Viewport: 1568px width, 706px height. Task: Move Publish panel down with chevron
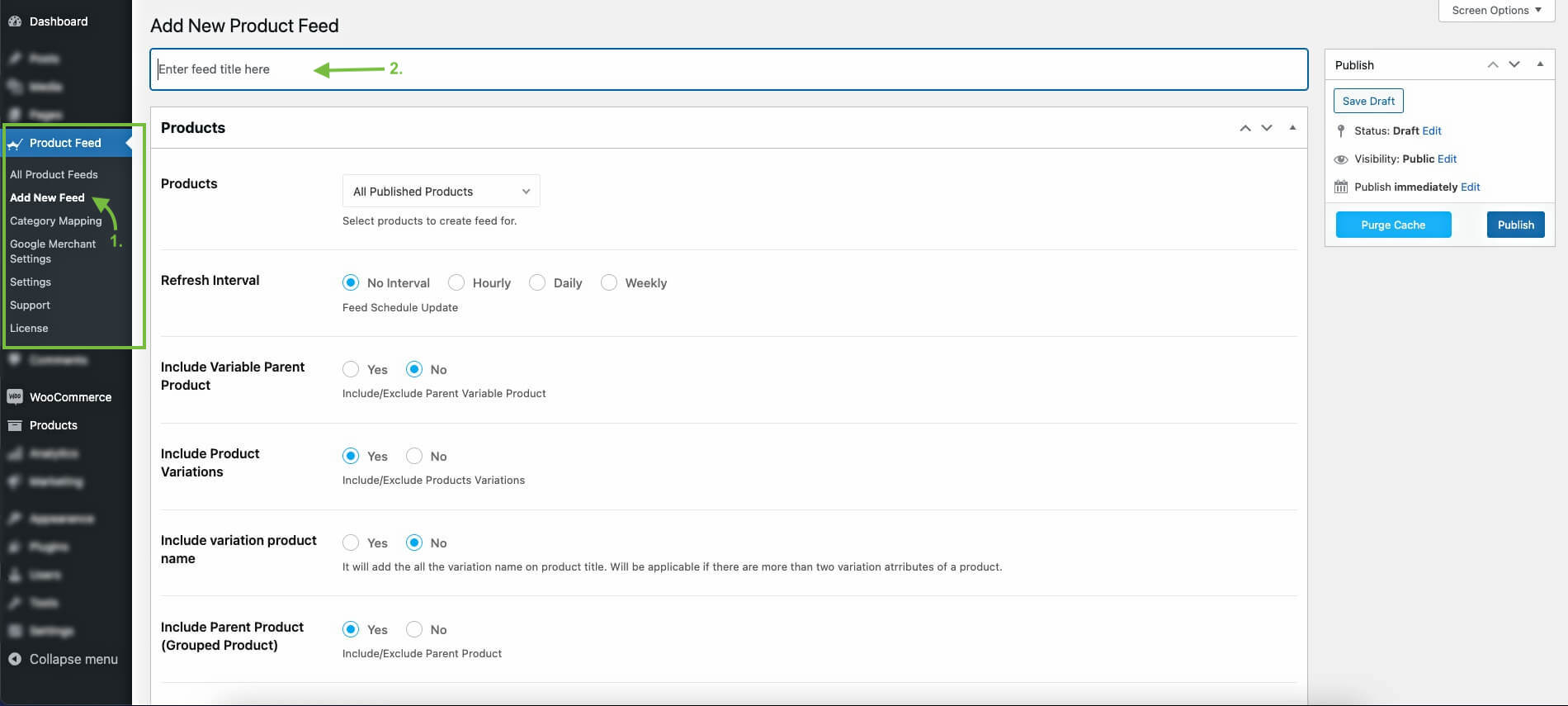pos(1514,64)
